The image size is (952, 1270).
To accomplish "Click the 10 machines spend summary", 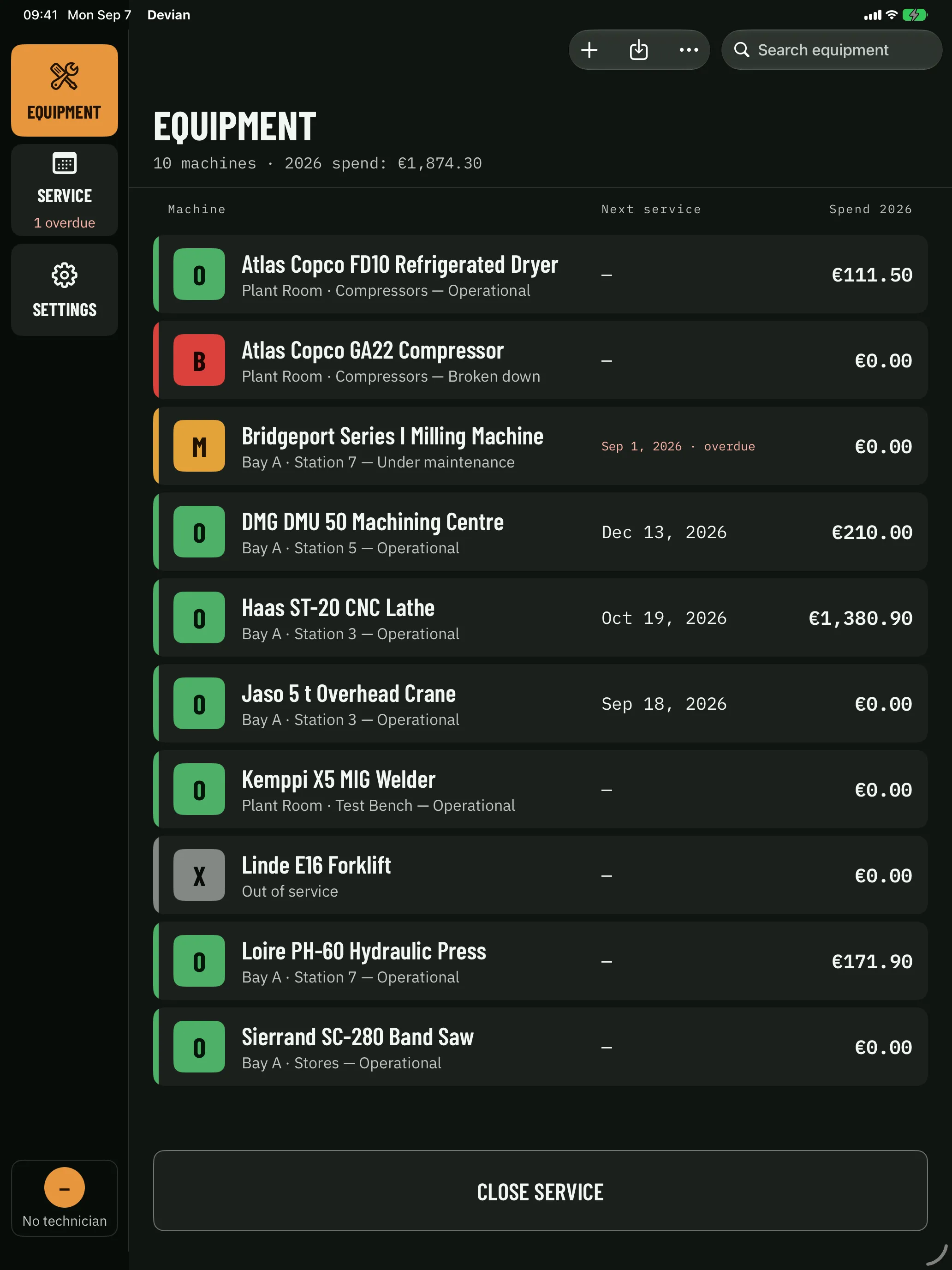I will click(x=317, y=164).
